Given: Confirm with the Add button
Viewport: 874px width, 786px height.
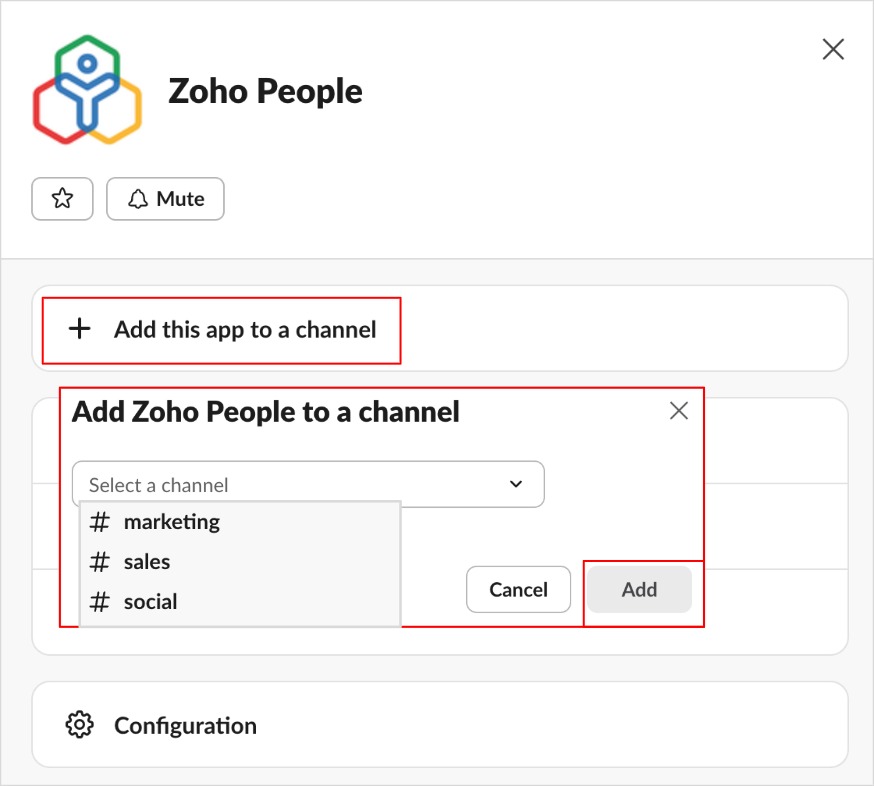Looking at the screenshot, I should point(639,590).
